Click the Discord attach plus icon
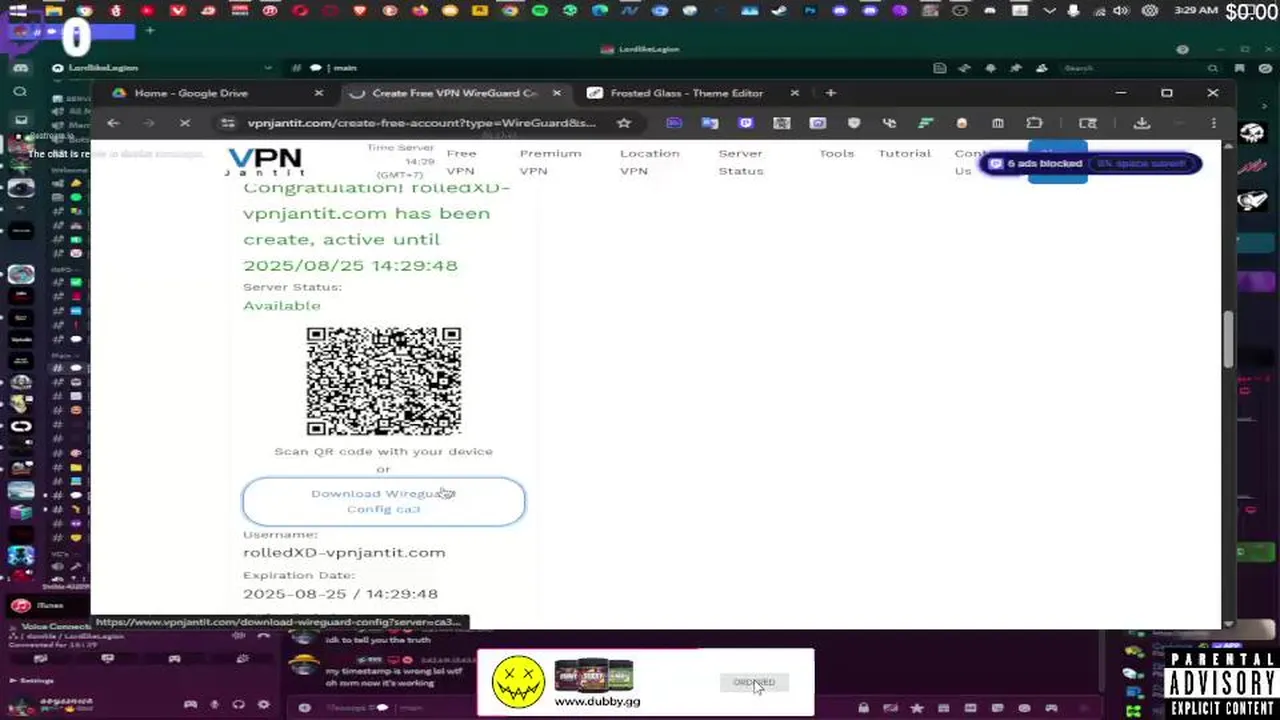This screenshot has height=720, width=1280. 305,708
